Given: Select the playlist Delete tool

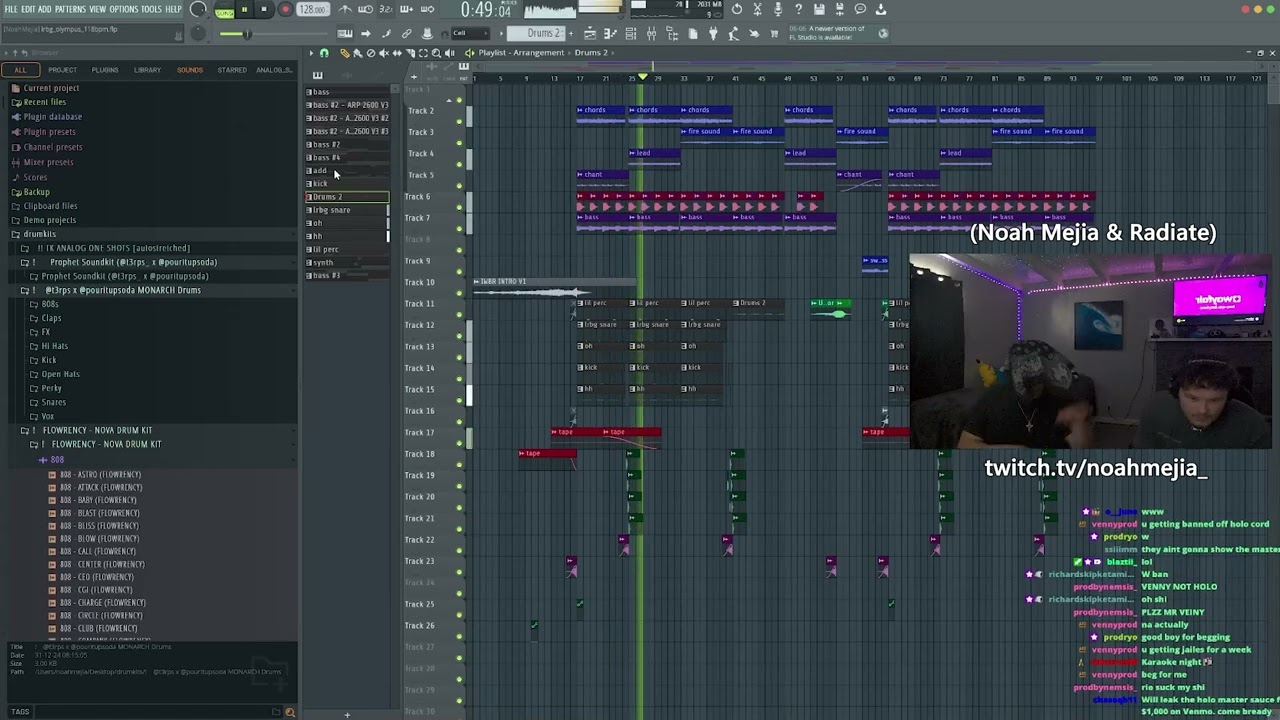Looking at the screenshot, I should 371,53.
